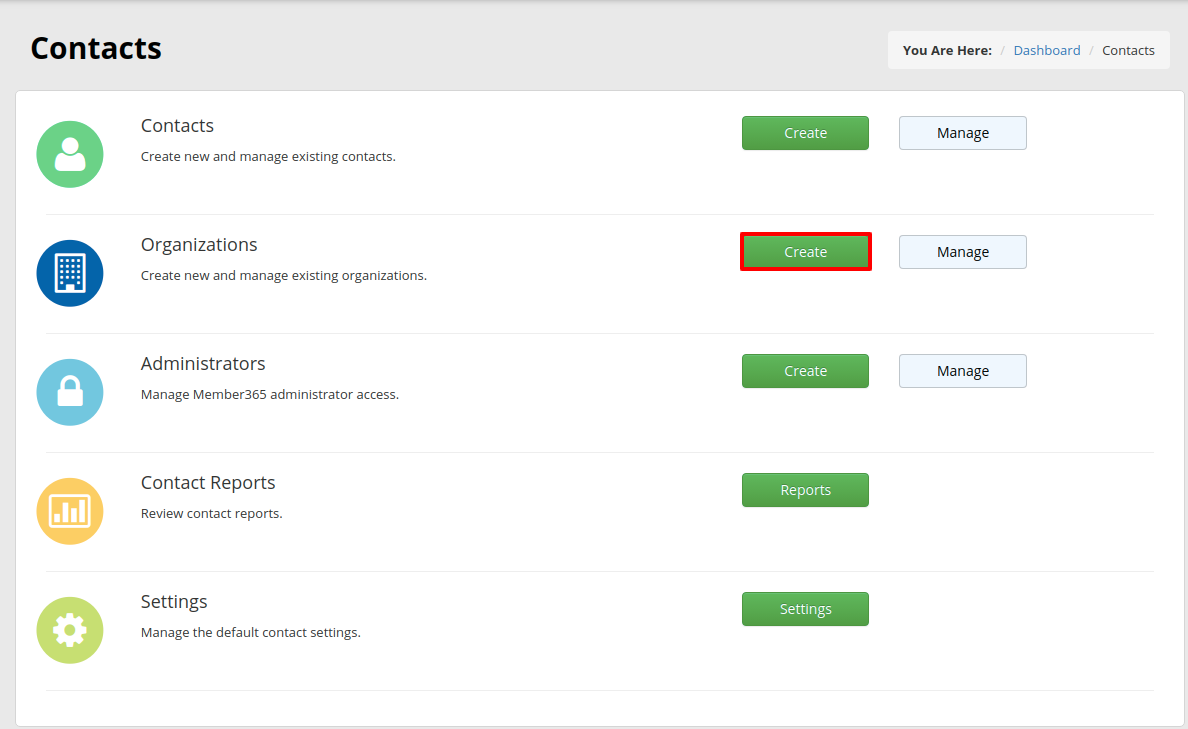Click the Contact Reports bar chart icon
The image size is (1188, 729).
[x=70, y=512]
